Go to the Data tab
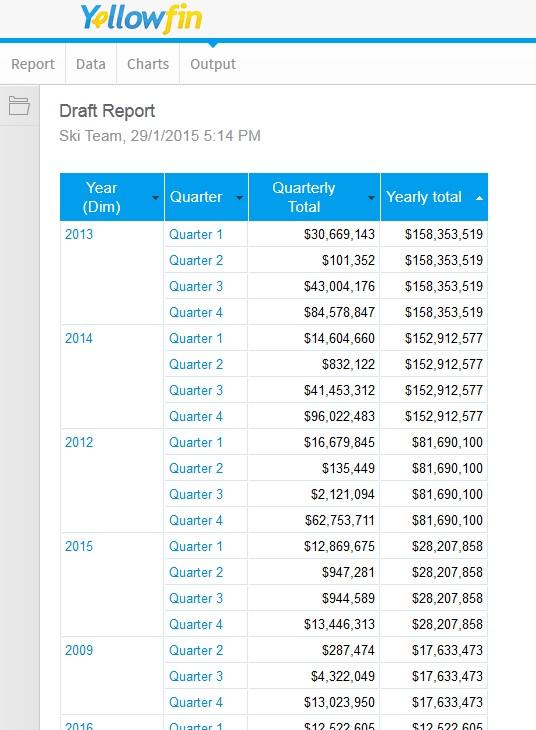 coord(91,64)
